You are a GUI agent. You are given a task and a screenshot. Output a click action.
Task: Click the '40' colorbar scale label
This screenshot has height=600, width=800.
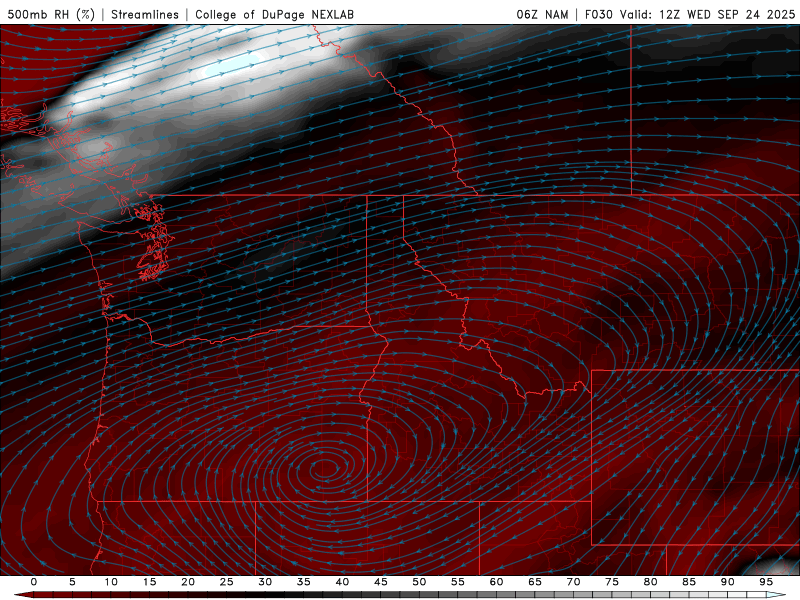point(342,582)
